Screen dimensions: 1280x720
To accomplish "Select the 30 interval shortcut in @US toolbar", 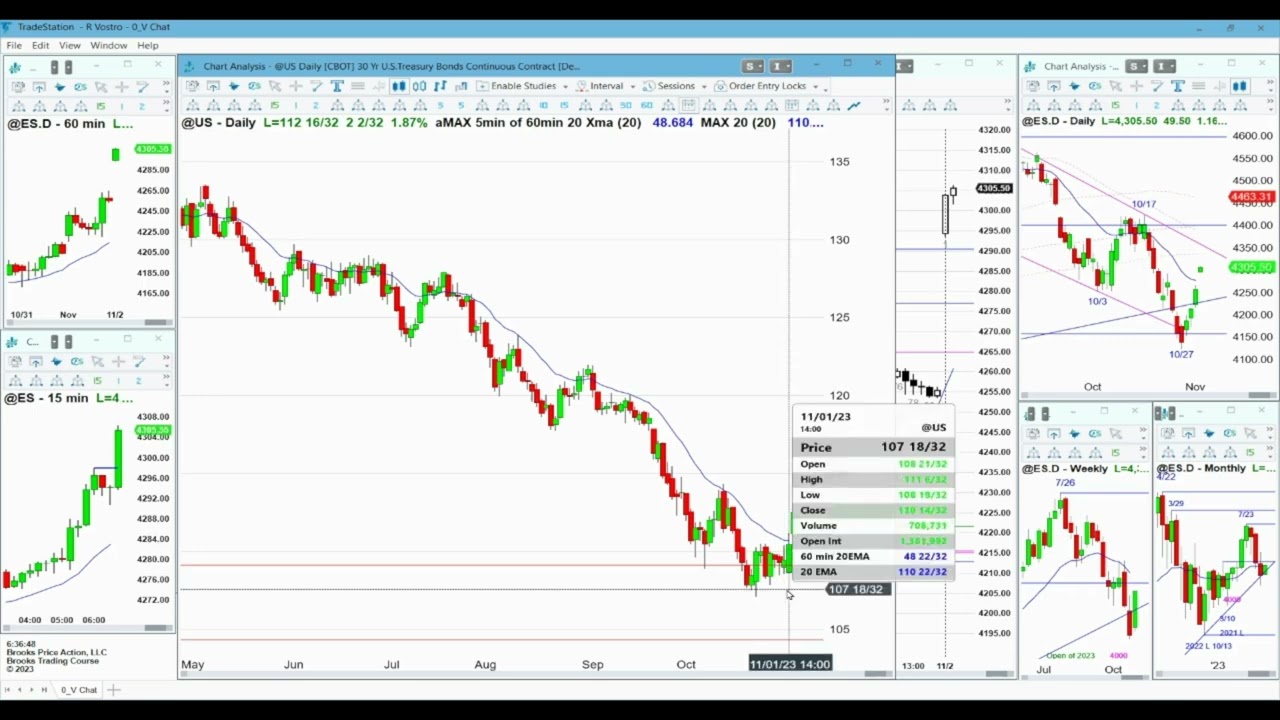I will (626, 105).
